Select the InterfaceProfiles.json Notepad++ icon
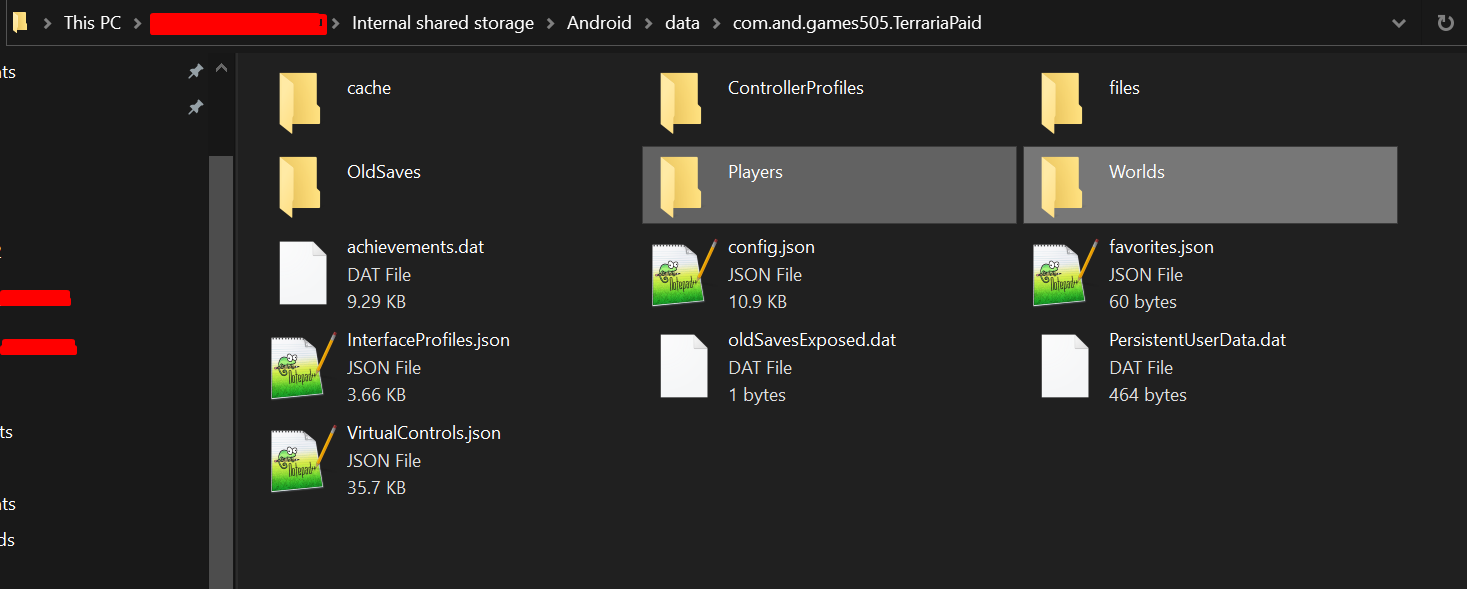The height and width of the screenshot is (589, 1467). coord(303,366)
